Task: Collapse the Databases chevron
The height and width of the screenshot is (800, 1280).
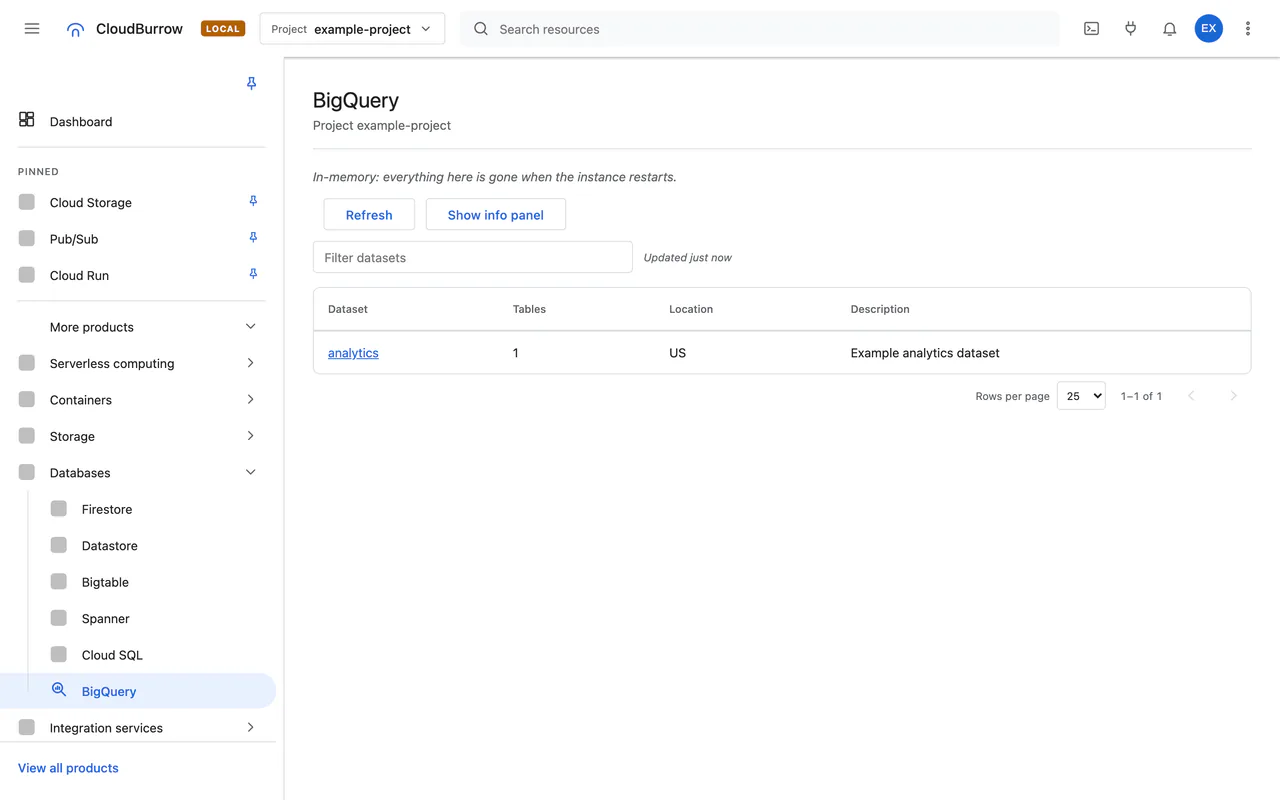Action: (250, 472)
